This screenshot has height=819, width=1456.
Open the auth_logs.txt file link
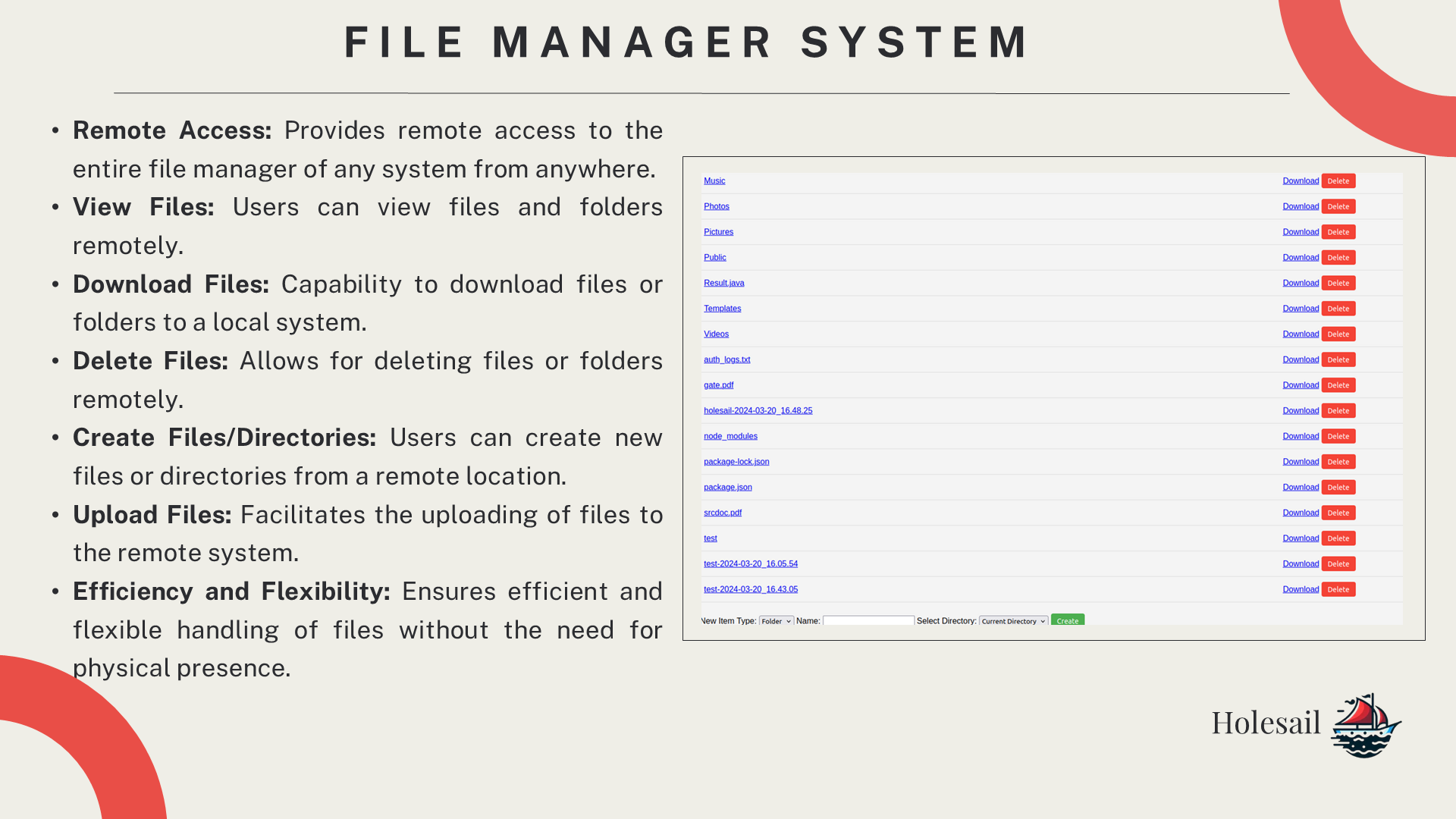point(727,359)
